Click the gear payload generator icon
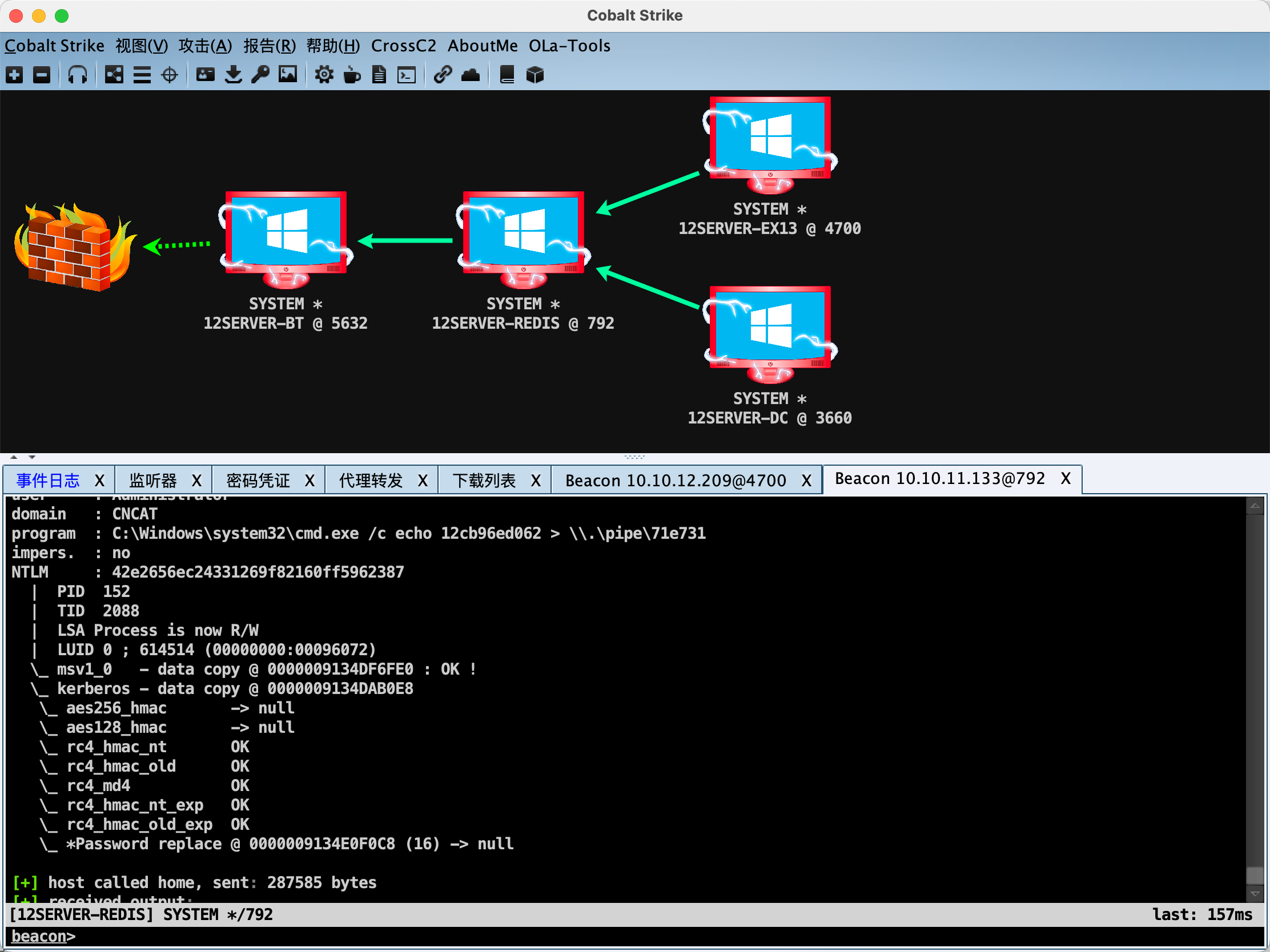This screenshot has height=952, width=1270. pos(324,75)
